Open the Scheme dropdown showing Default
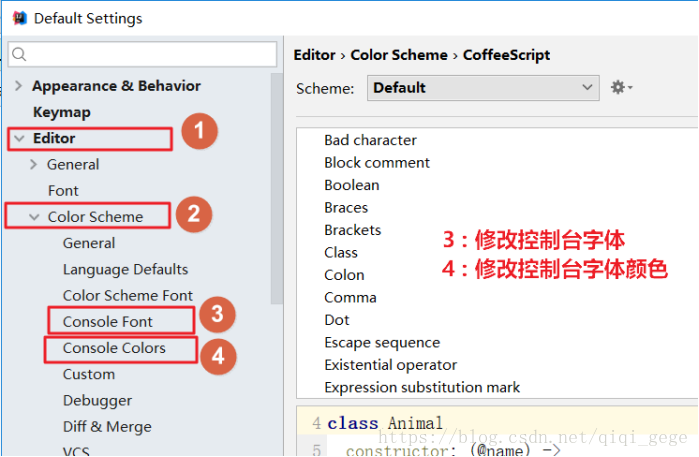This screenshot has width=699, height=457. 483,88
